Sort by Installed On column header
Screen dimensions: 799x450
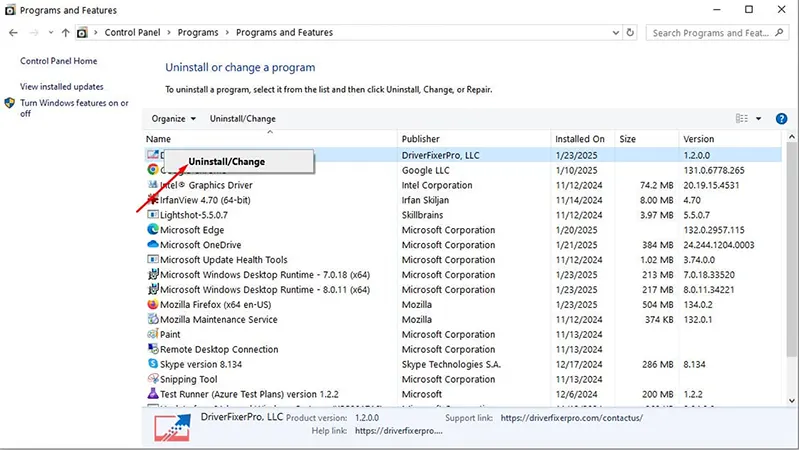point(582,139)
